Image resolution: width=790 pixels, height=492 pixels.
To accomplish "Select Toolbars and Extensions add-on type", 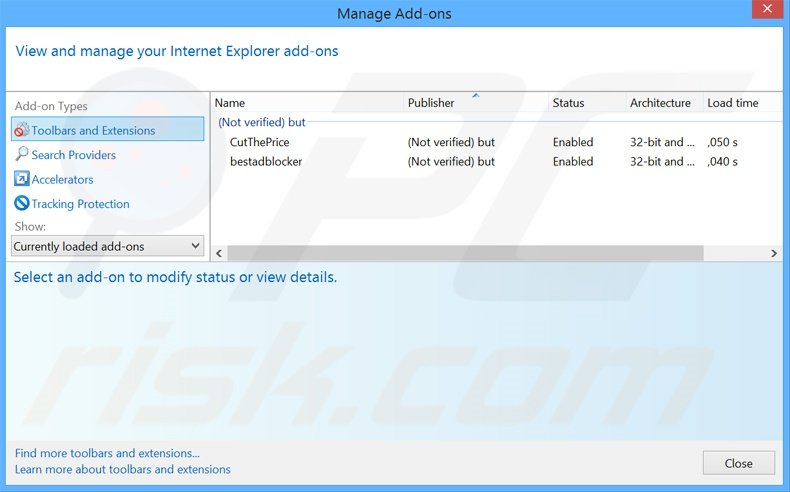I will (x=108, y=130).
